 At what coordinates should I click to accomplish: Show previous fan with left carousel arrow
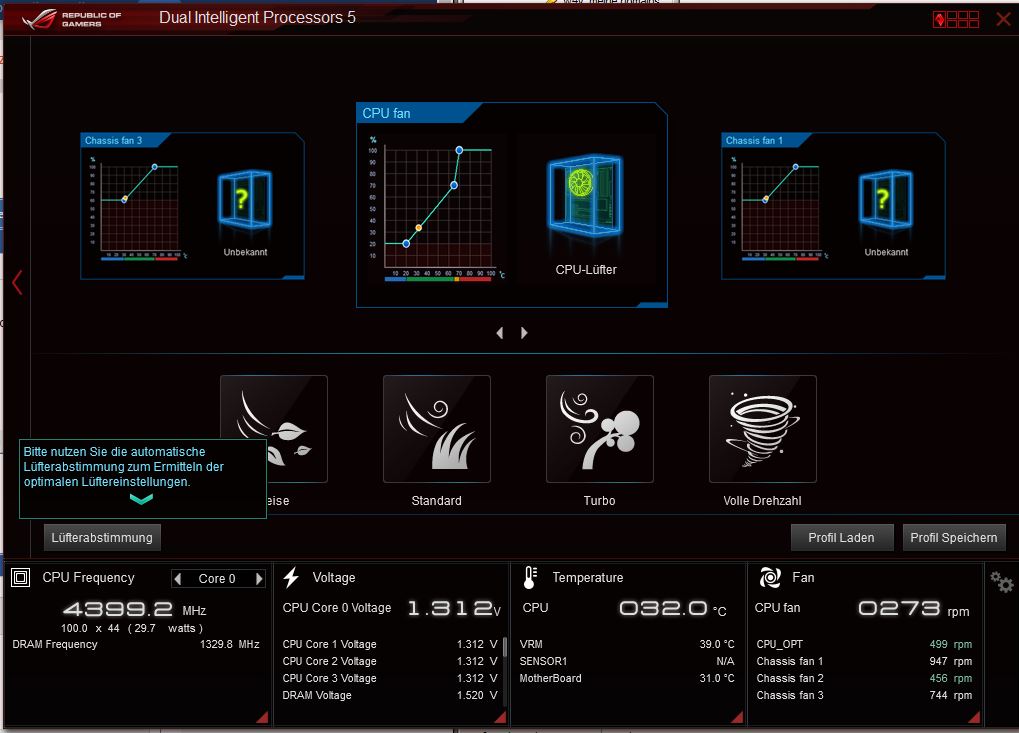point(500,333)
